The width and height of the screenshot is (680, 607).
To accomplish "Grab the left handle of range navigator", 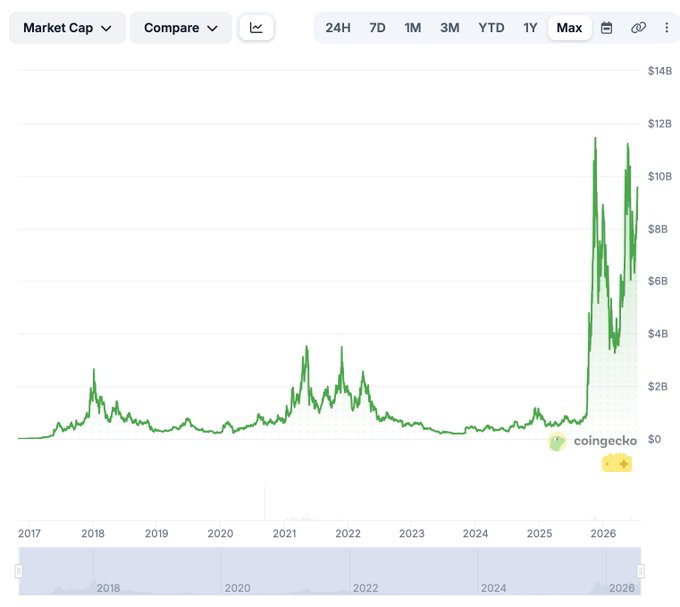I will [18, 571].
